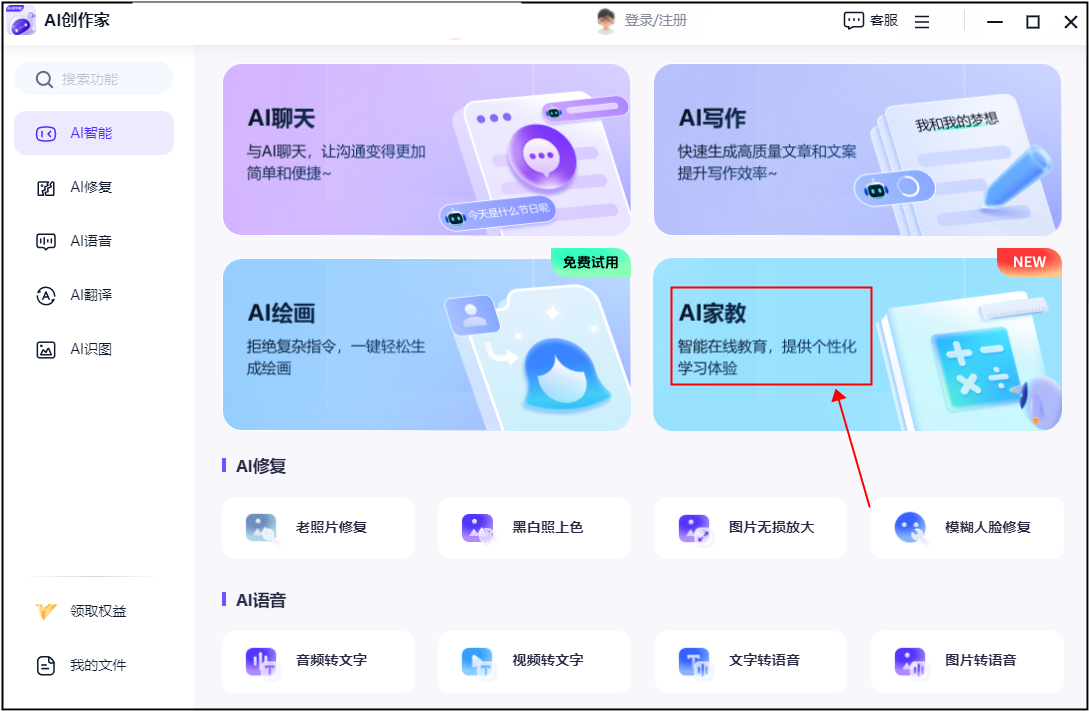The width and height of the screenshot is (1089, 711).
Task: Click the 老照片修复 tool button
Action: pyautogui.click(x=318, y=527)
